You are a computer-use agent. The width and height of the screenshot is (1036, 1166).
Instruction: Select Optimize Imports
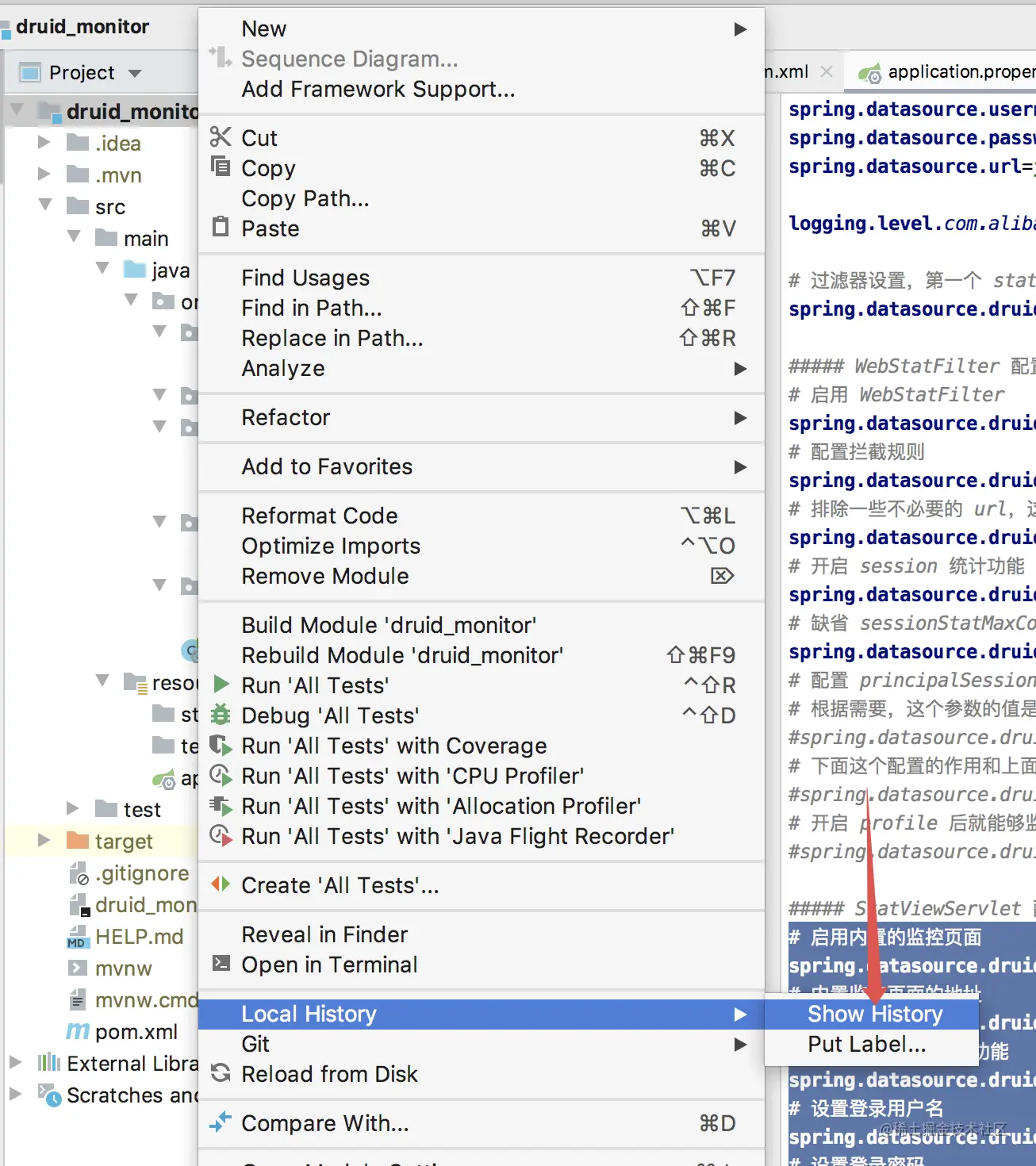(x=482, y=546)
